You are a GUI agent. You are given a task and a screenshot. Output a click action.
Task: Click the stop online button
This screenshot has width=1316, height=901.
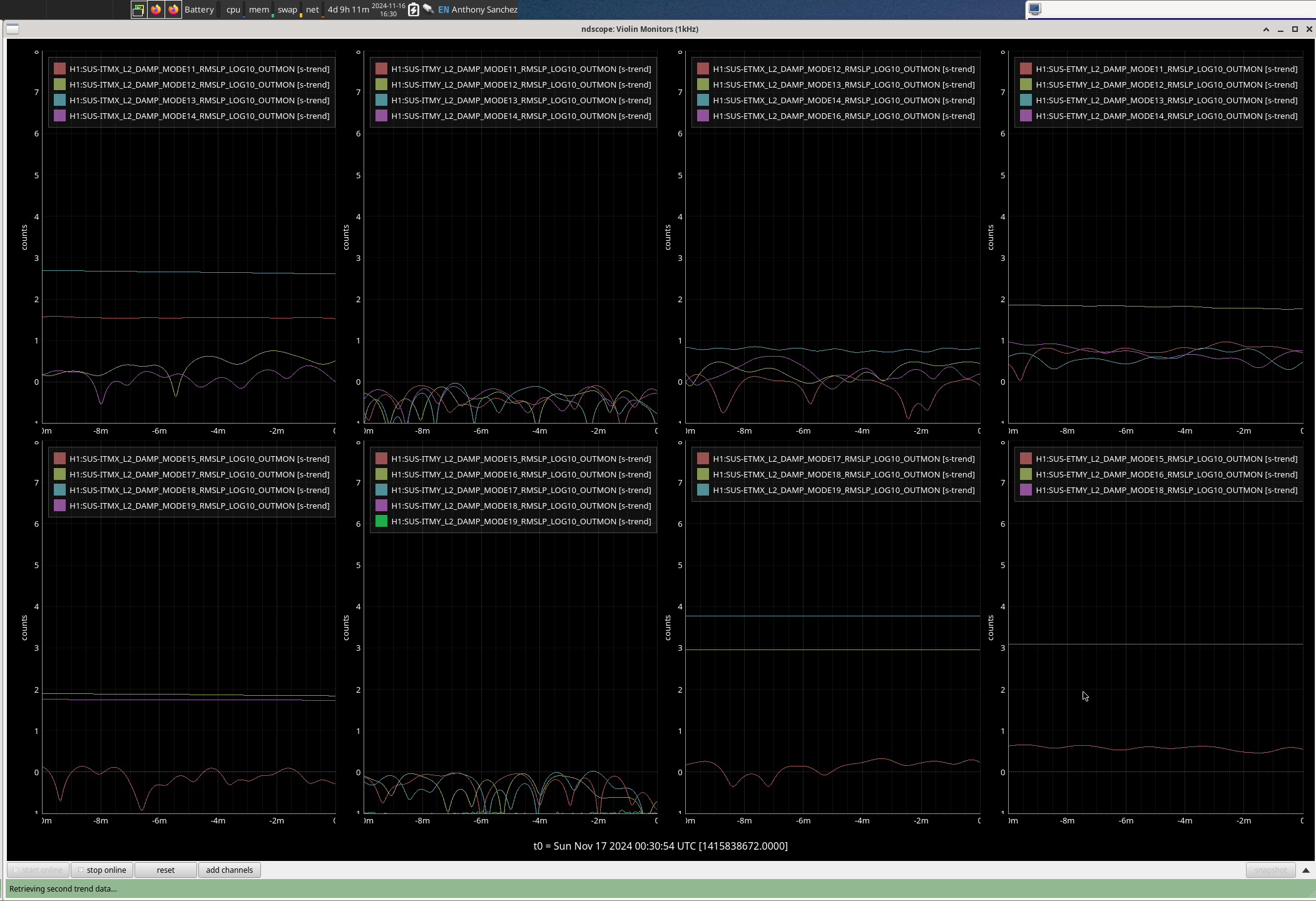point(102,870)
